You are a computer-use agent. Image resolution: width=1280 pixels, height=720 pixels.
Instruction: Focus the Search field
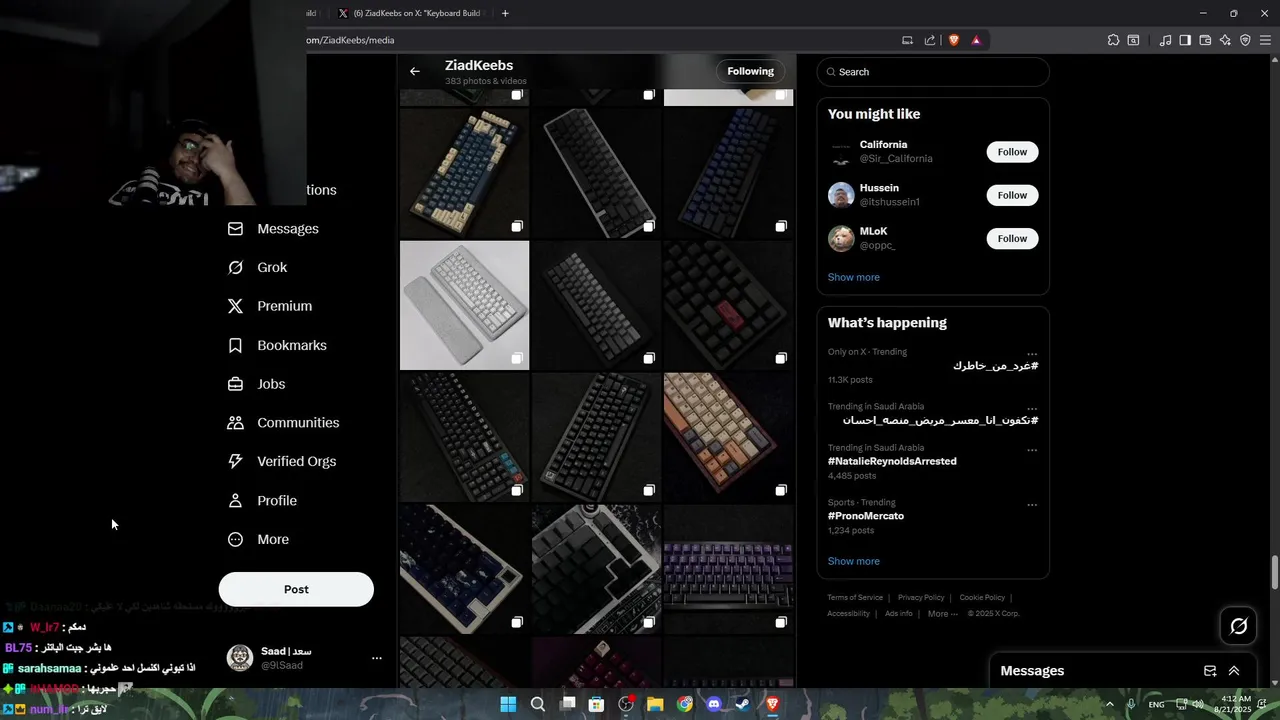(933, 72)
